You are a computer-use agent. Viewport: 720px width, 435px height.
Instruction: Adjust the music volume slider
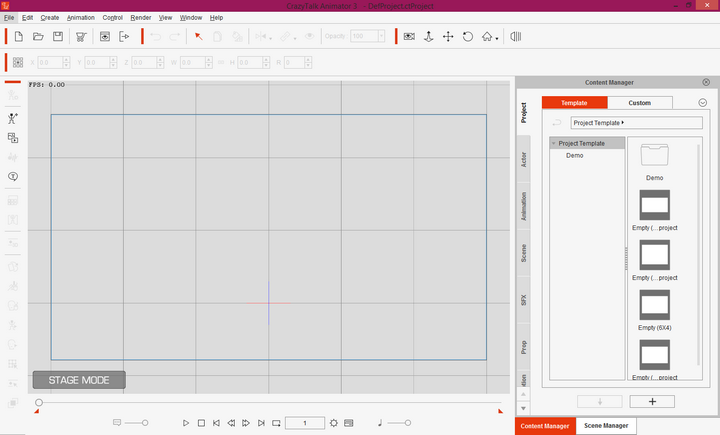click(x=399, y=423)
